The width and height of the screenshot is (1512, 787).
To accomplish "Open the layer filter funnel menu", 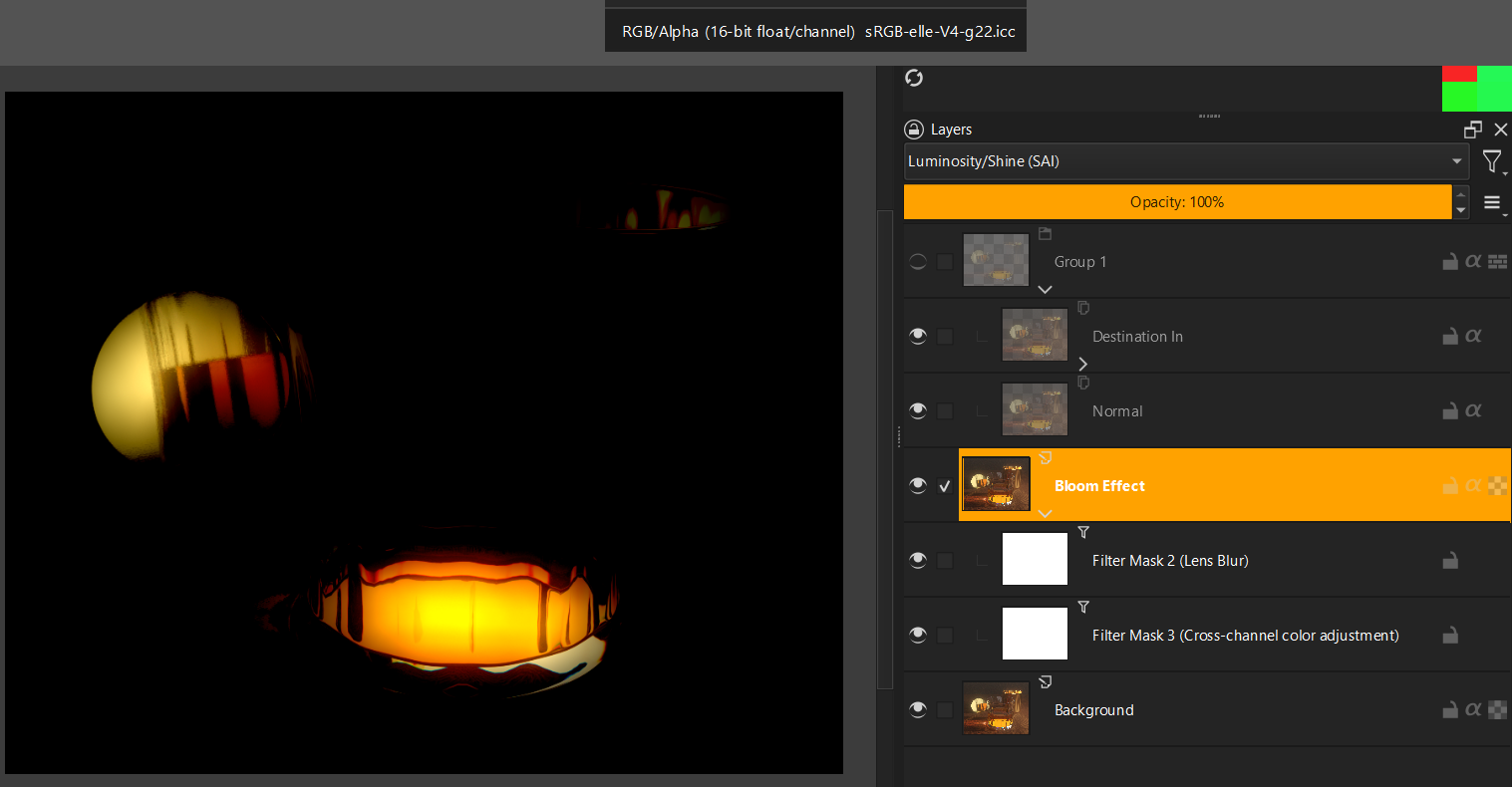I will pos(1491,161).
